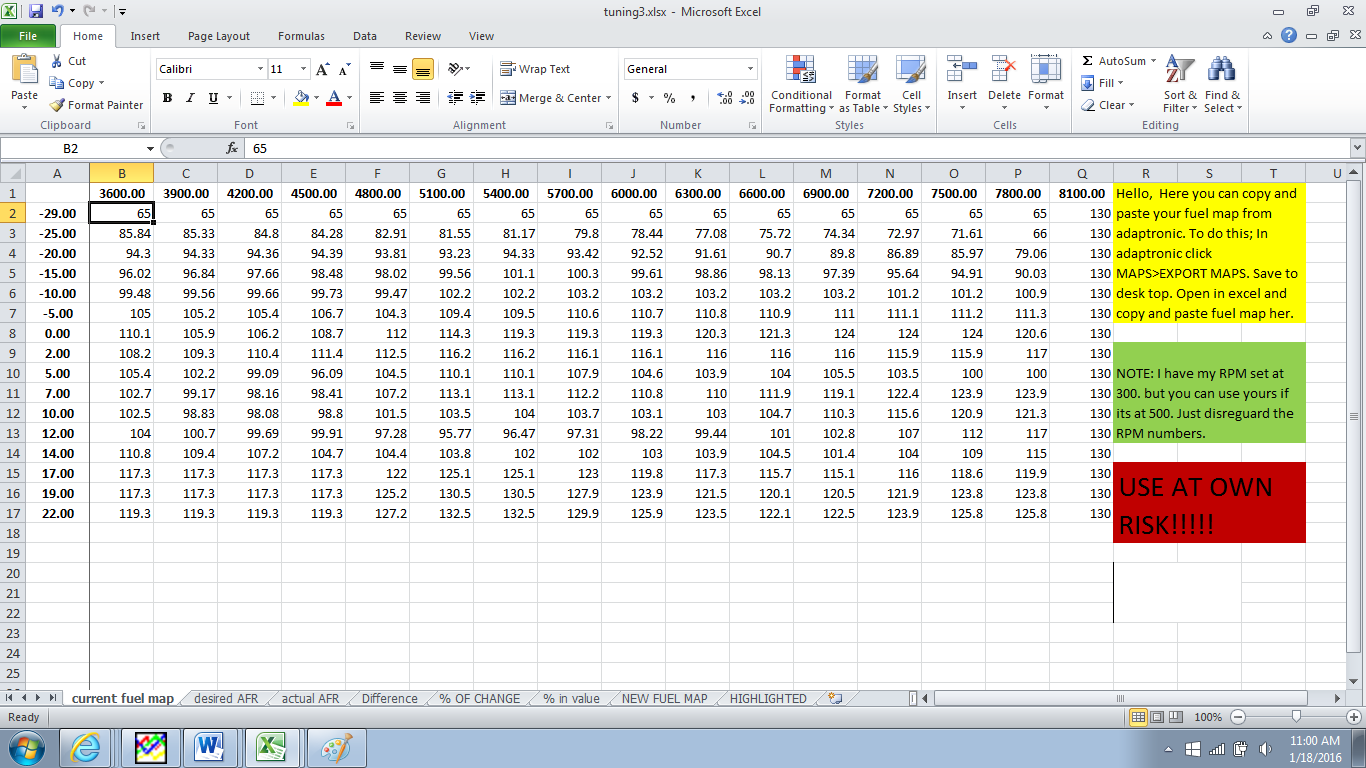The image size is (1366, 768).
Task: Click the Conditional Formatting icon
Action: (x=801, y=71)
